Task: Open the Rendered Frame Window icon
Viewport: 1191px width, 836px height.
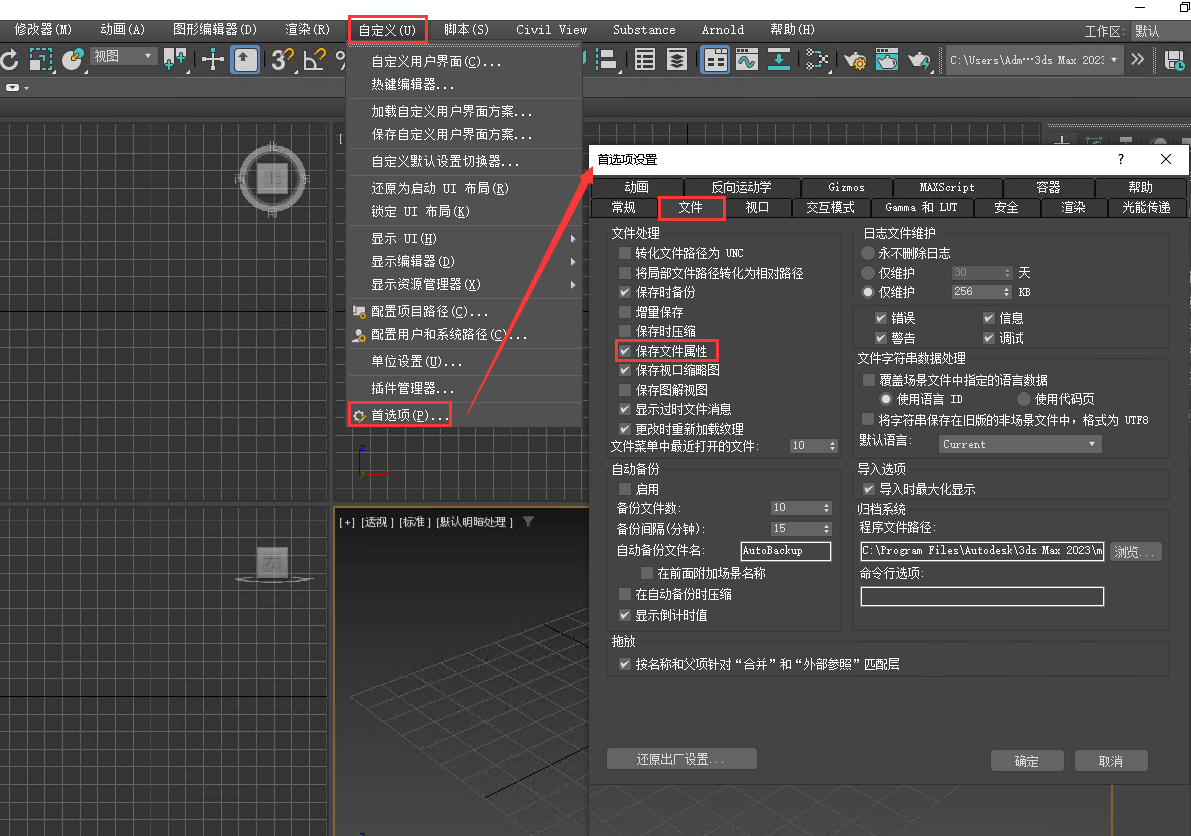Action: (x=887, y=60)
